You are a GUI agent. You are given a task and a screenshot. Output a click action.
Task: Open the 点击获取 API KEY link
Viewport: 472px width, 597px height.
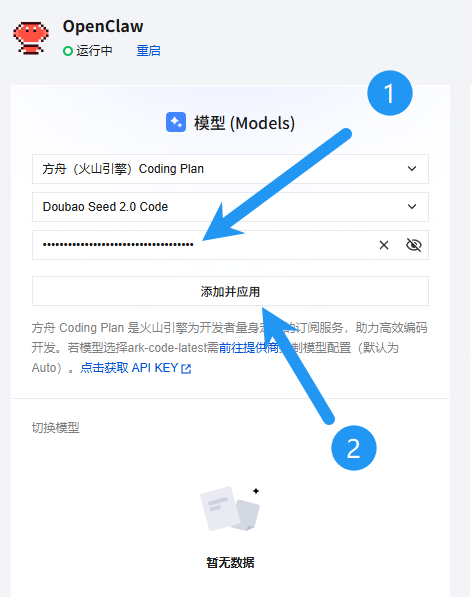129,368
